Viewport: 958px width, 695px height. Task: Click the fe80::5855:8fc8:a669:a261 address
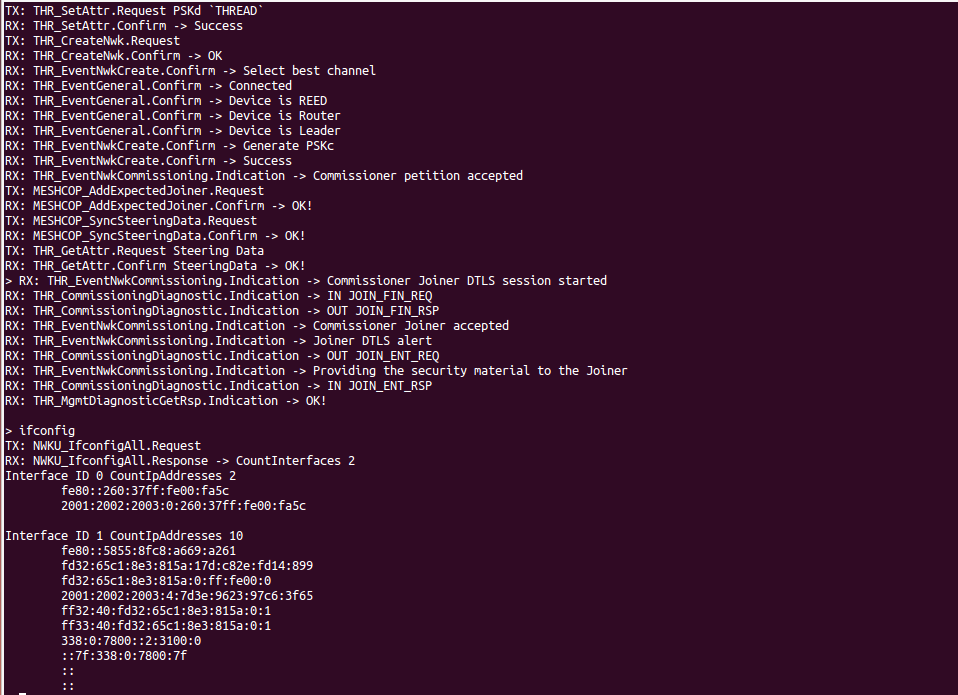(x=148, y=551)
